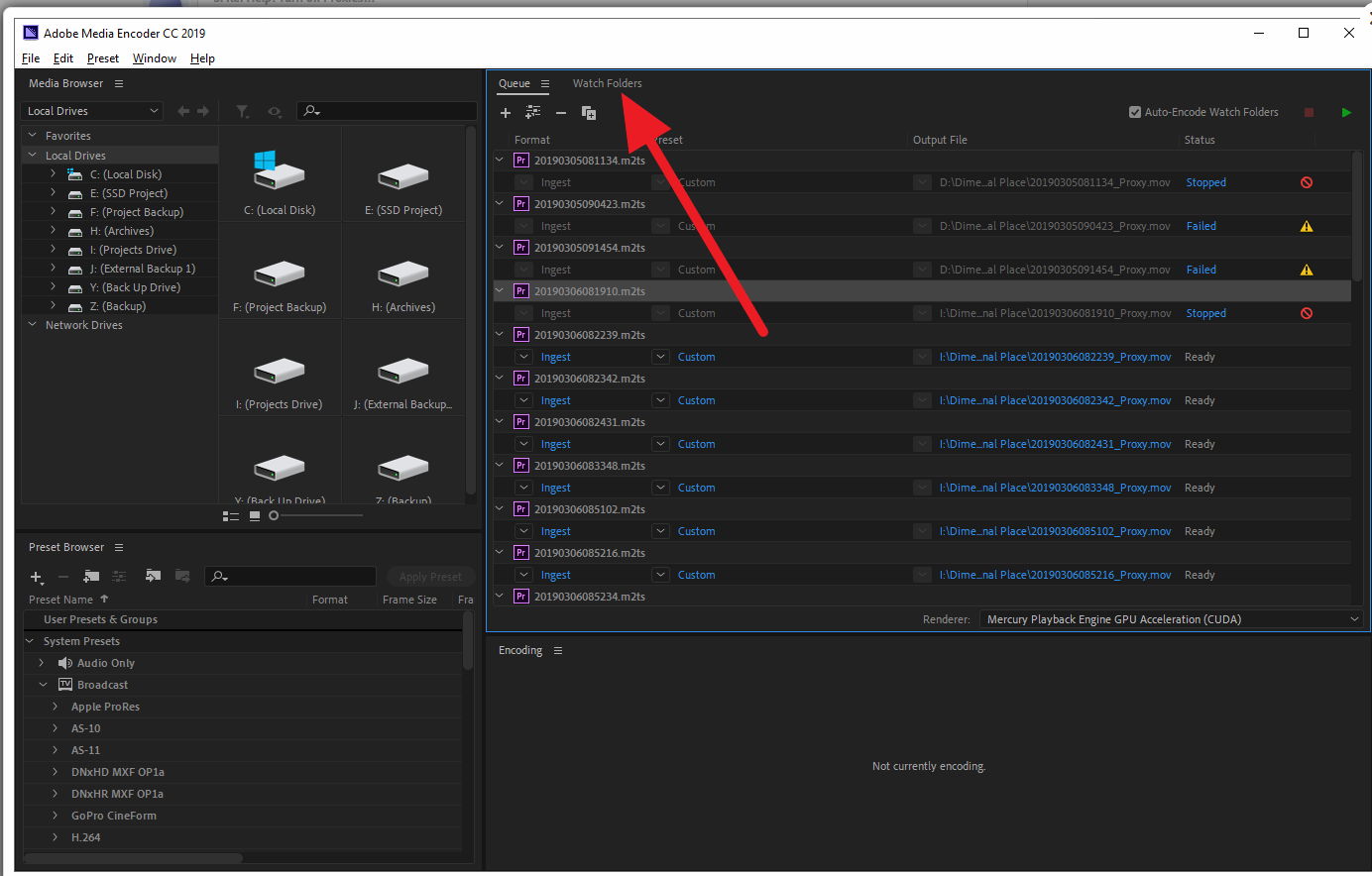Image resolution: width=1372 pixels, height=876 pixels.
Task: Collapse the Network Drives section
Action: (x=33, y=324)
